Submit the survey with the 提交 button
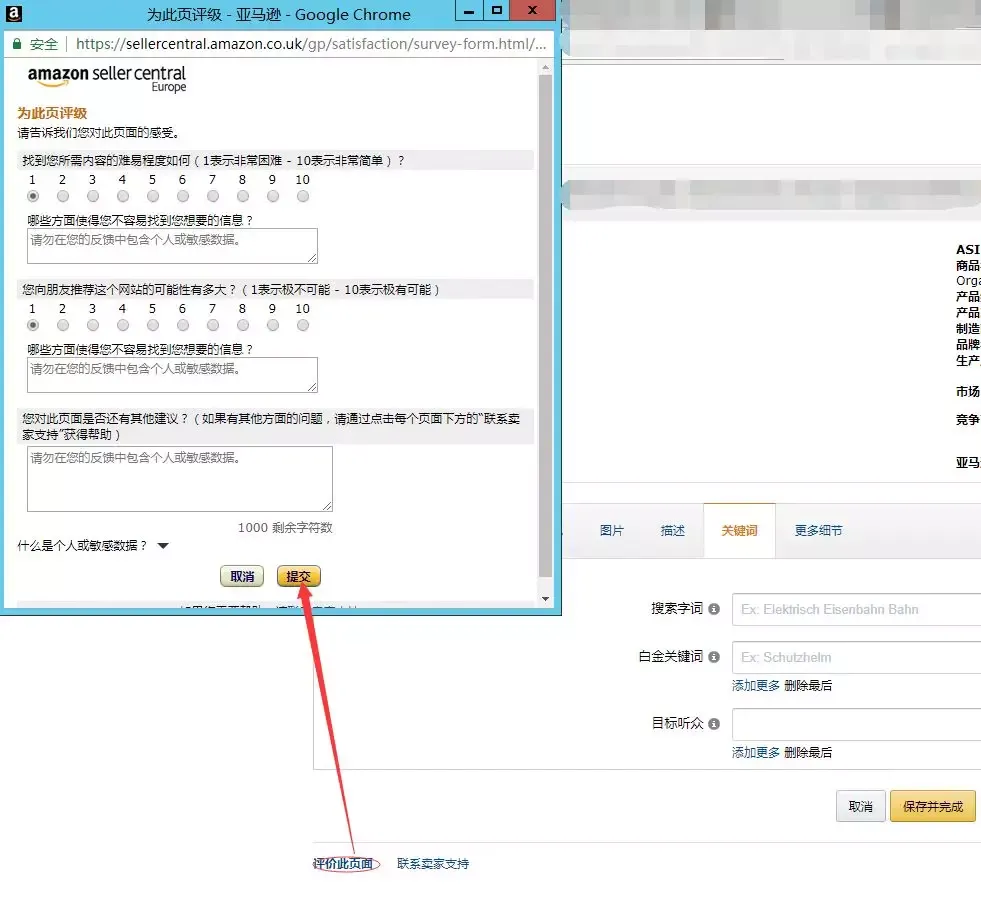The image size is (981, 898). (x=298, y=576)
